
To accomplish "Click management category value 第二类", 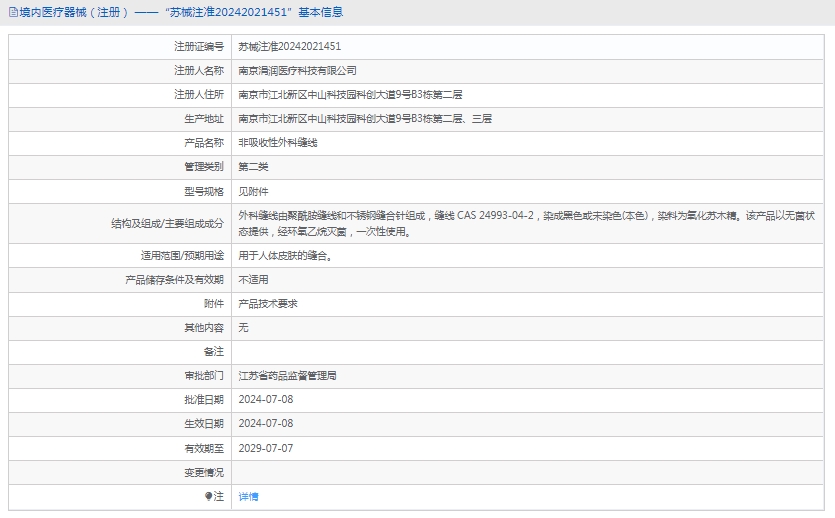I will [x=253, y=167].
